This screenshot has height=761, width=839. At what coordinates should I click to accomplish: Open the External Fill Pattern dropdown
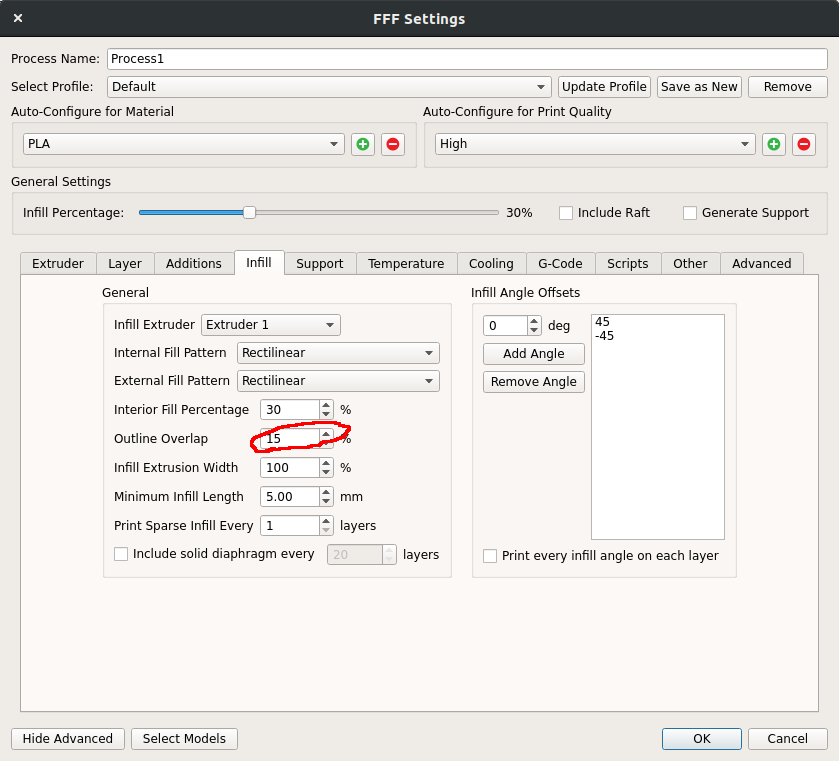[338, 381]
